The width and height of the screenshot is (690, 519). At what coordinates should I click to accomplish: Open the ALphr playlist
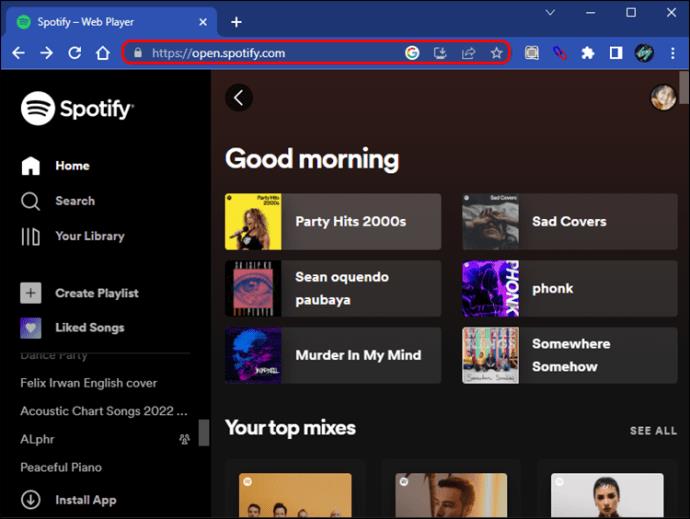[37, 439]
